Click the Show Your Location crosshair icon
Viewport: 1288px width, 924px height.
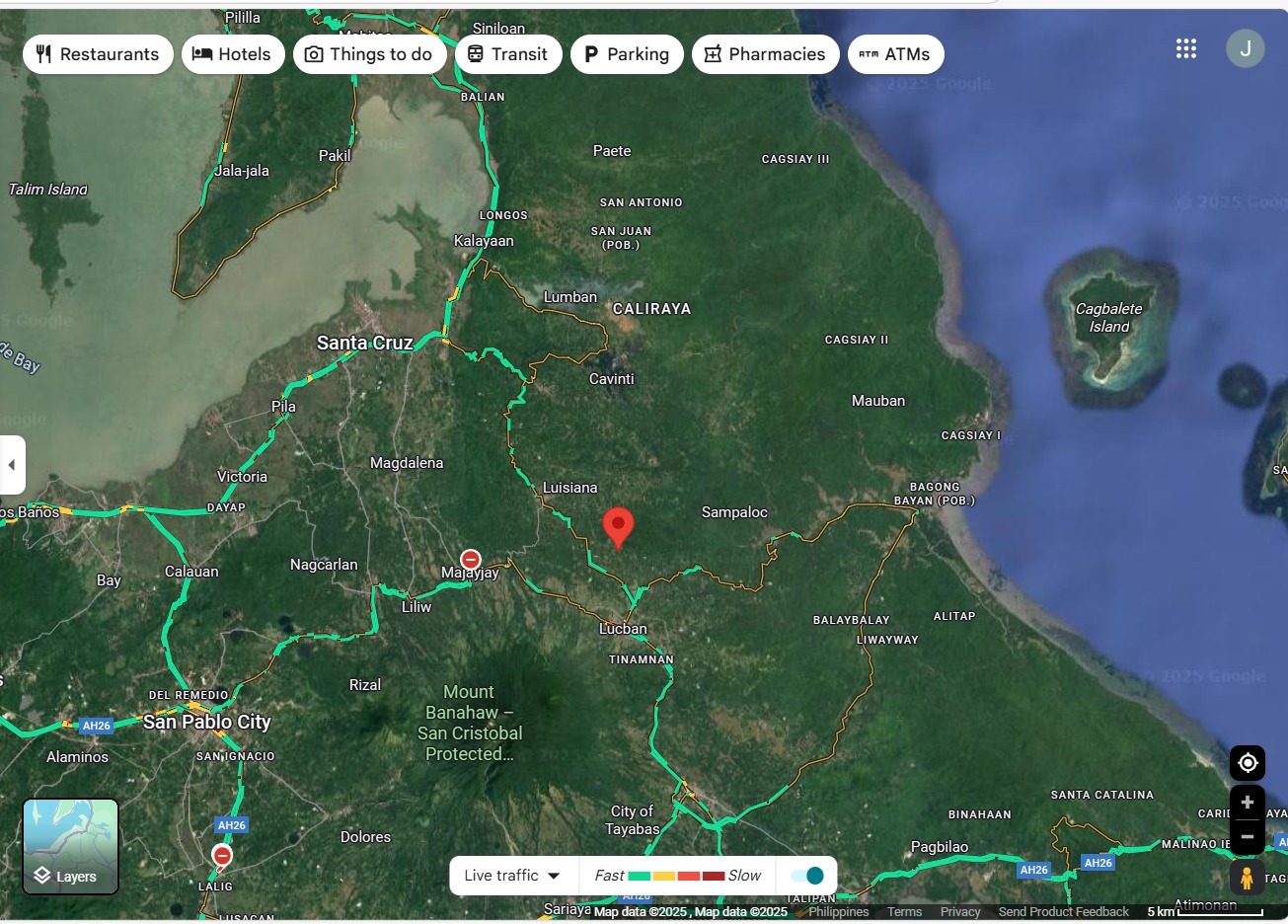pyautogui.click(x=1247, y=762)
